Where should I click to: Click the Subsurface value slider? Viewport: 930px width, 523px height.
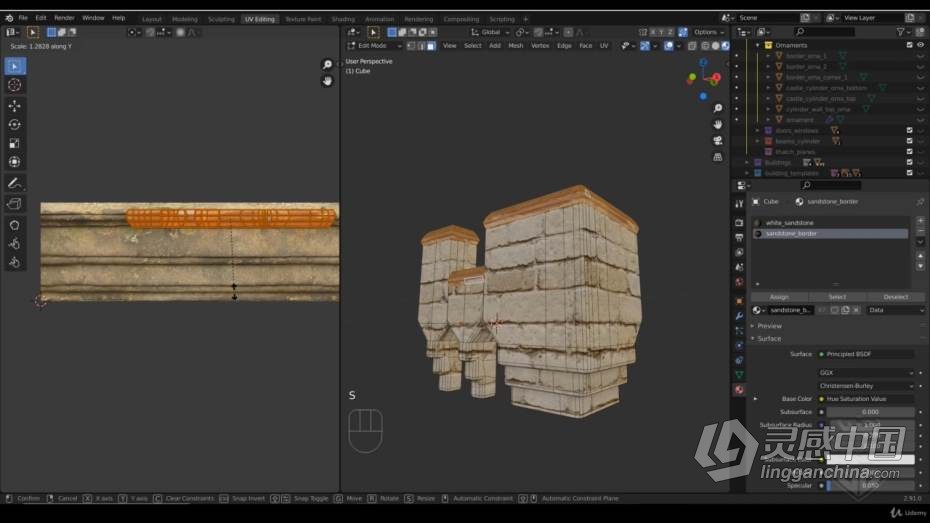pos(870,412)
